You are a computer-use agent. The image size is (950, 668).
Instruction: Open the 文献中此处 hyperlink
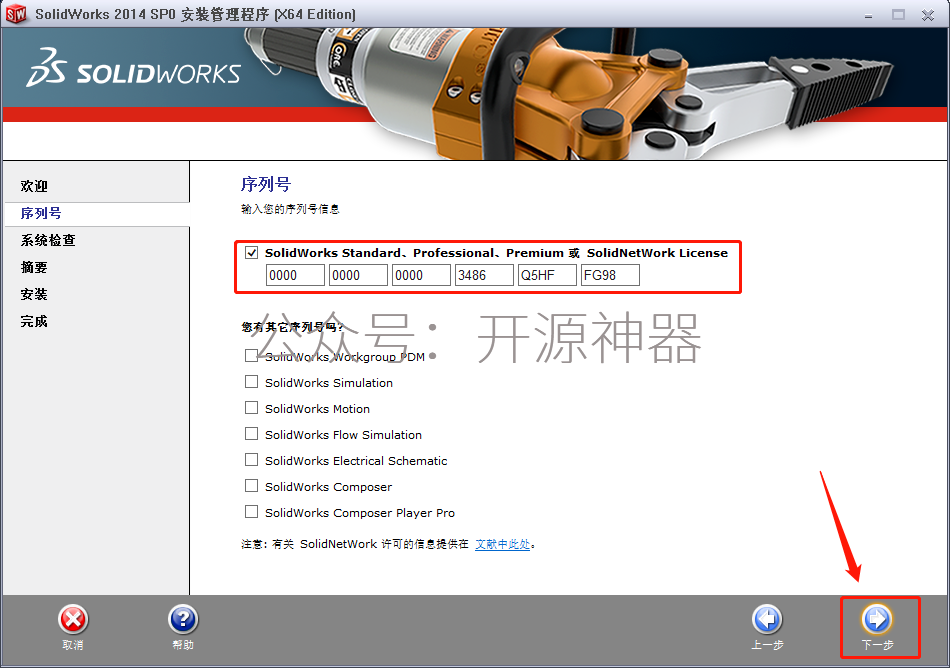pyautogui.click(x=503, y=544)
